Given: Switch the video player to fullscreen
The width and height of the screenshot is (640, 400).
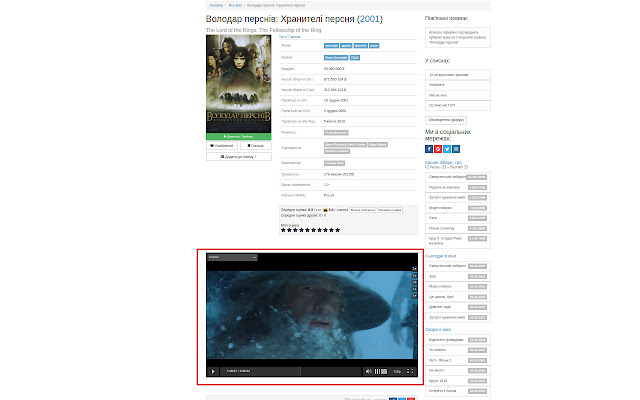Looking at the screenshot, I should 410,371.
